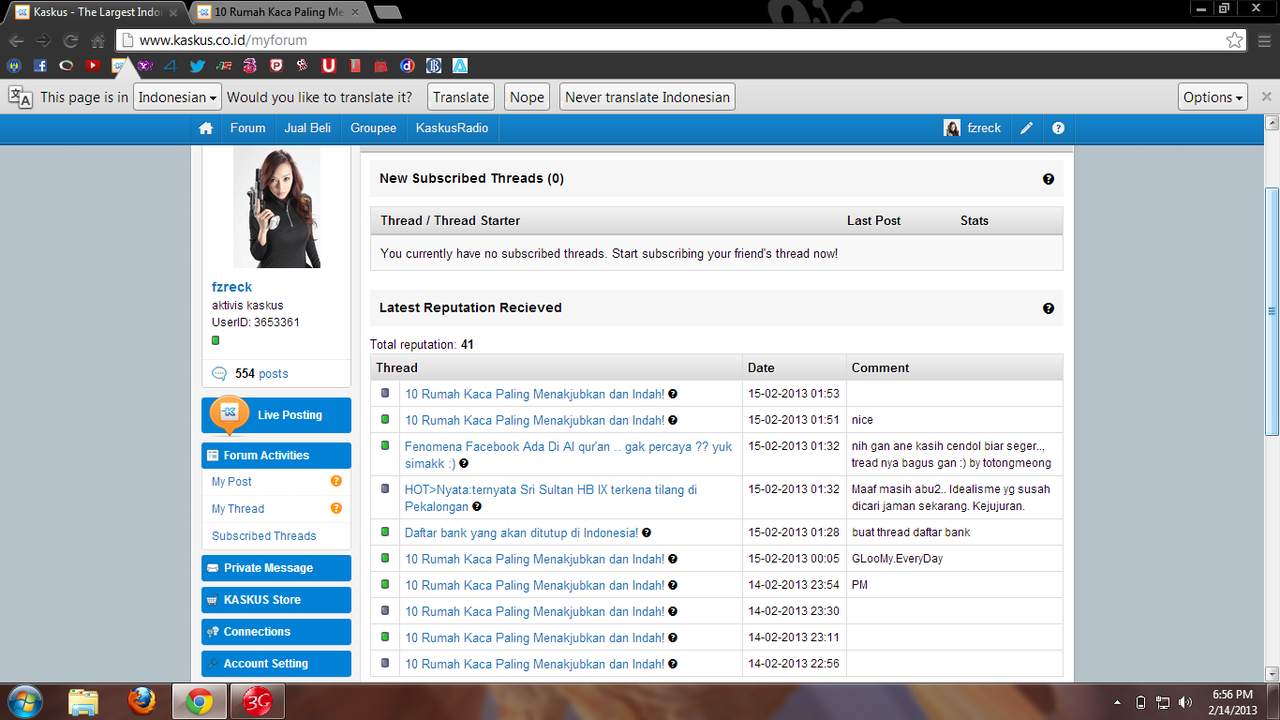Open the Indonesian language dropdown
The height and width of the screenshot is (720, 1280).
177,97
